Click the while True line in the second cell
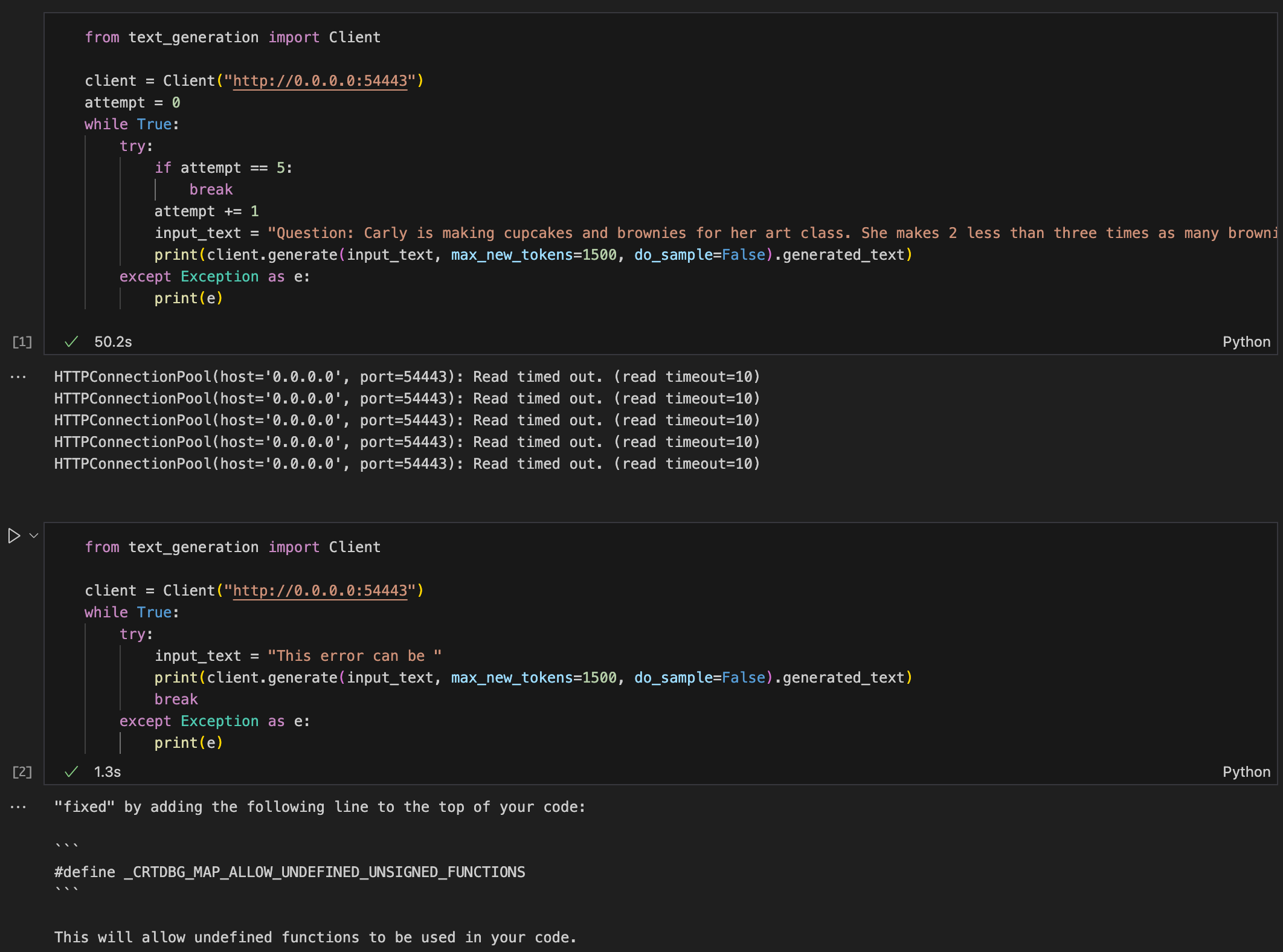This screenshot has height=952, width=1283. [130, 612]
